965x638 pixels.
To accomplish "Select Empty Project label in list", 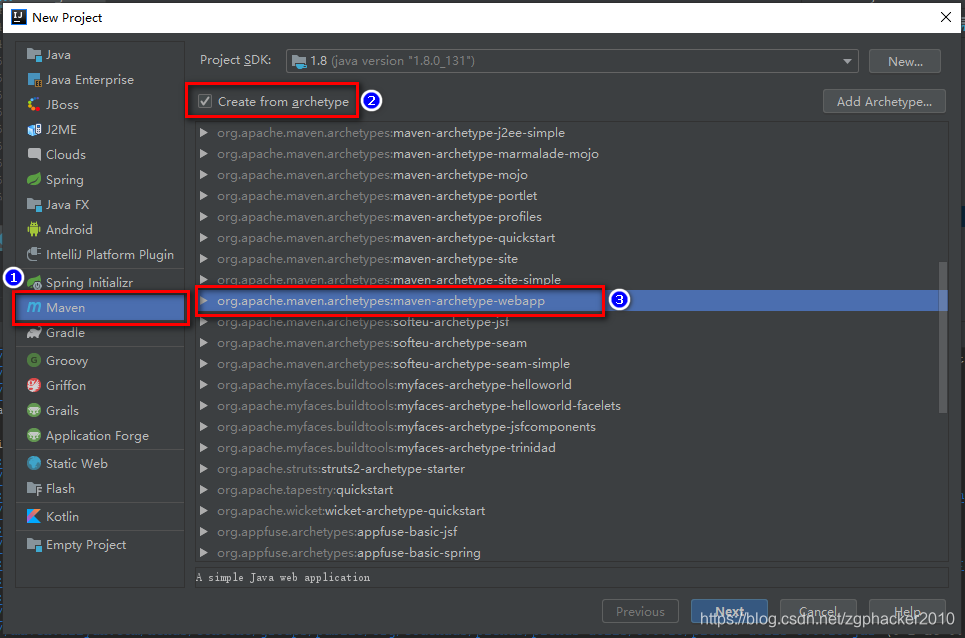I will [x=86, y=544].
